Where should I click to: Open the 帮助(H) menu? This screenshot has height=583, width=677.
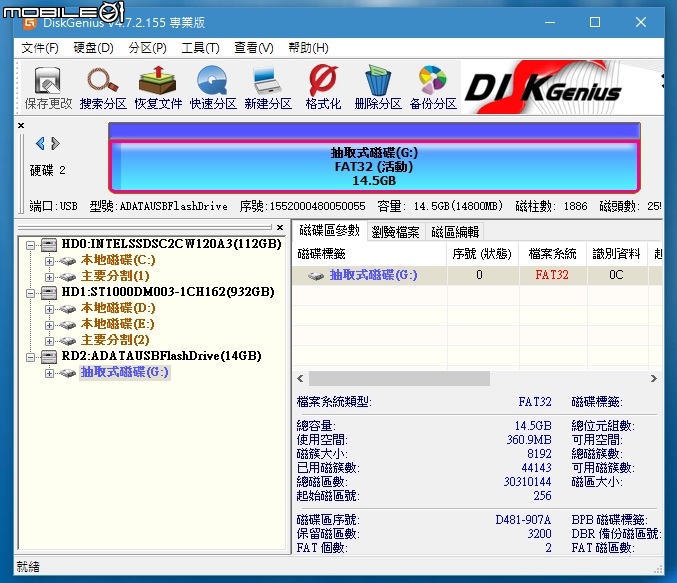[x=308, y=48]
